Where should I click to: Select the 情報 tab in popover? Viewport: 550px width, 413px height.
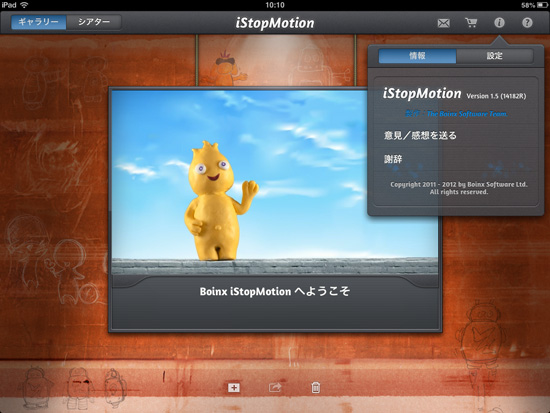click(417, 56)
